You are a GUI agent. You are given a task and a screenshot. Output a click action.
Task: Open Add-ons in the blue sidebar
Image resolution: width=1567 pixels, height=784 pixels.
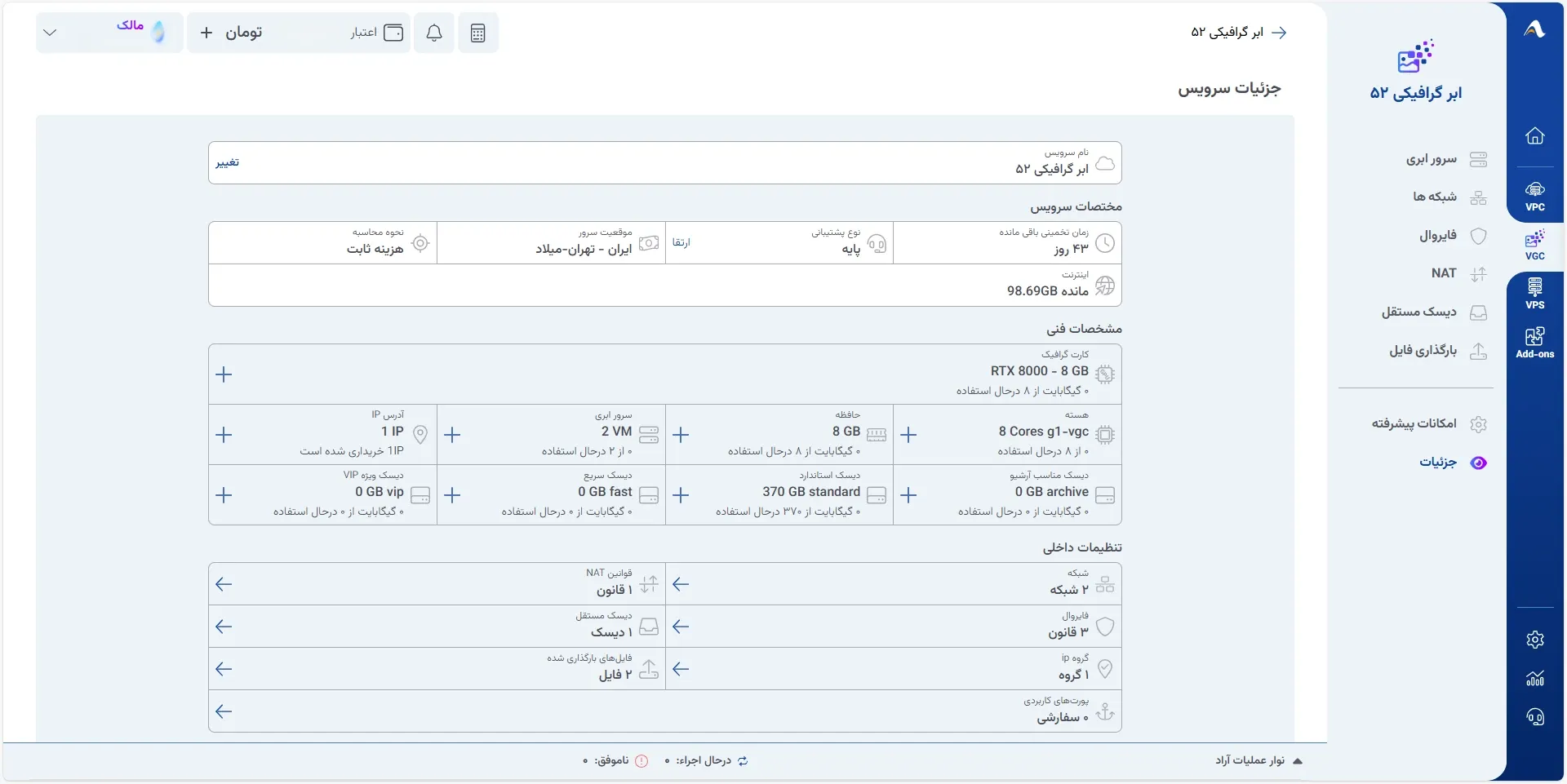(1534, 343)
